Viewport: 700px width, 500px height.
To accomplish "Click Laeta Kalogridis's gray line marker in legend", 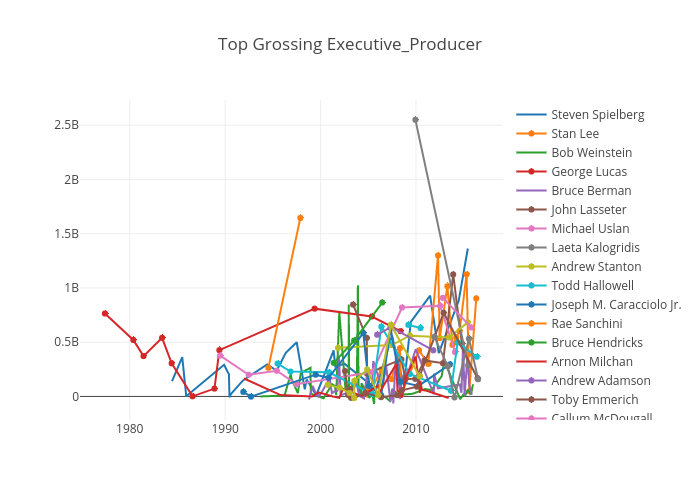I will pyautogui.click(x=531, y=247).
